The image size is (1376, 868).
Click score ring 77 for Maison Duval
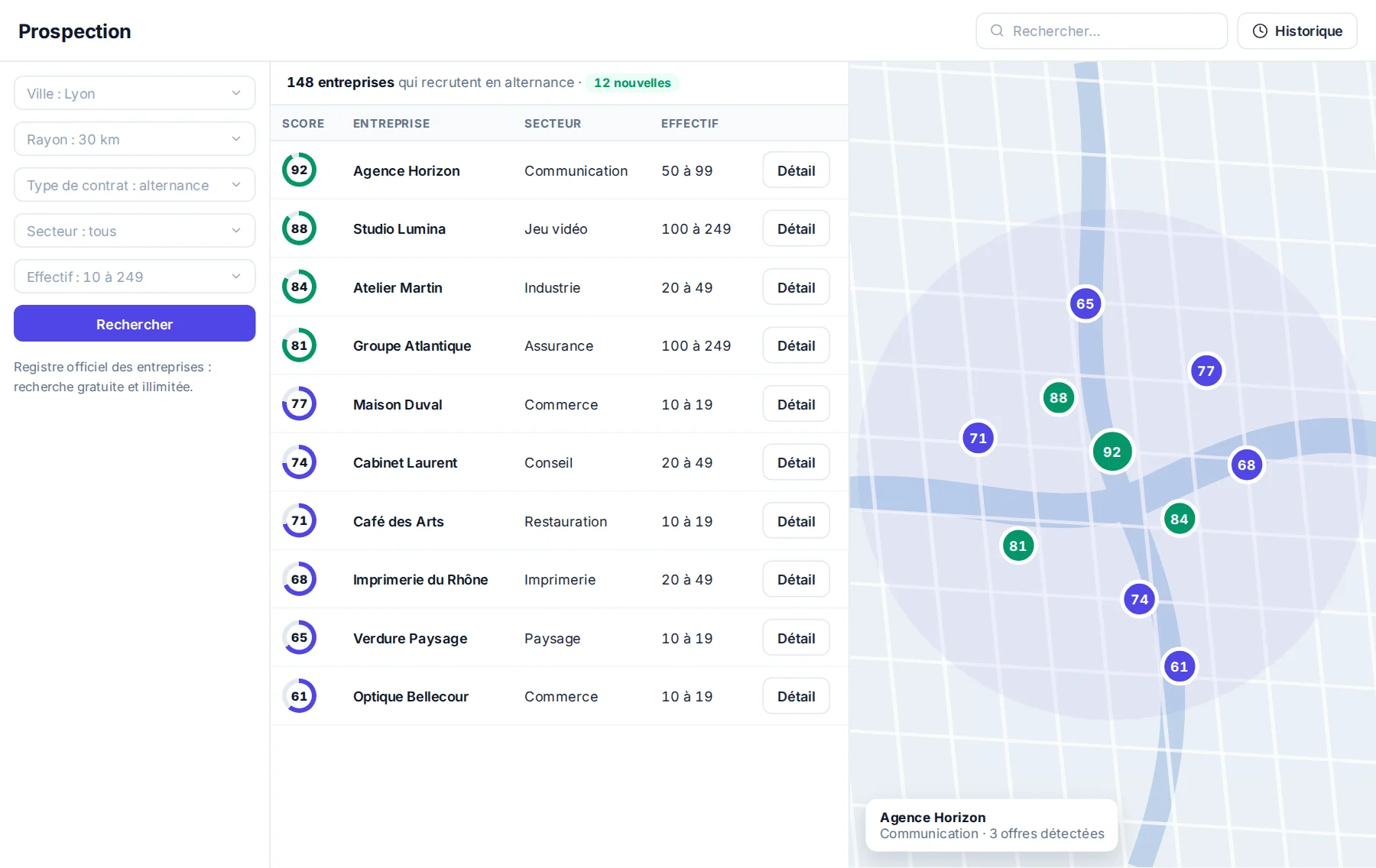coord(299,403)
